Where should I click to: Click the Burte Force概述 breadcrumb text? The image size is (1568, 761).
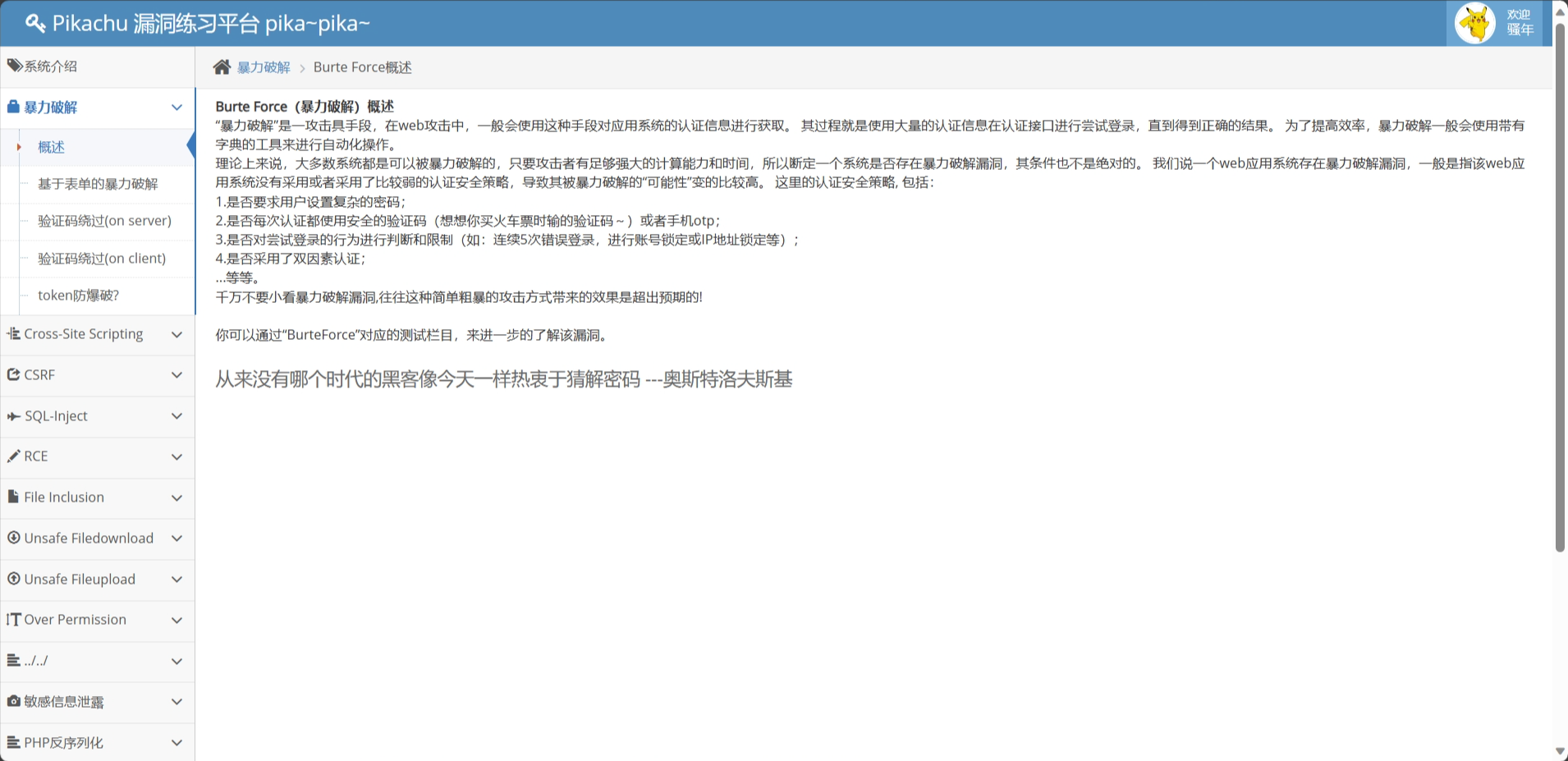[363, 67]
